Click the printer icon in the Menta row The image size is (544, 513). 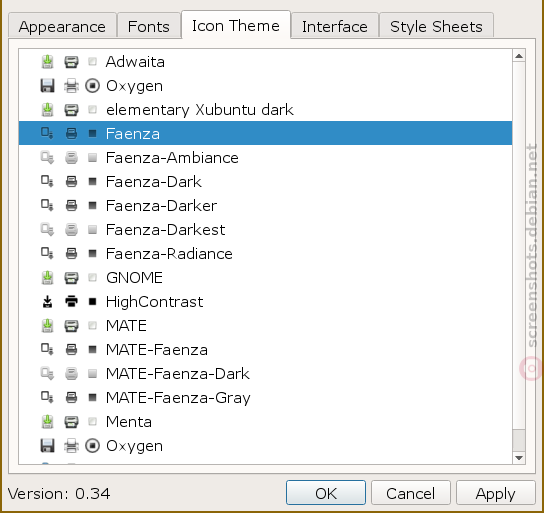tap(71, 422)
